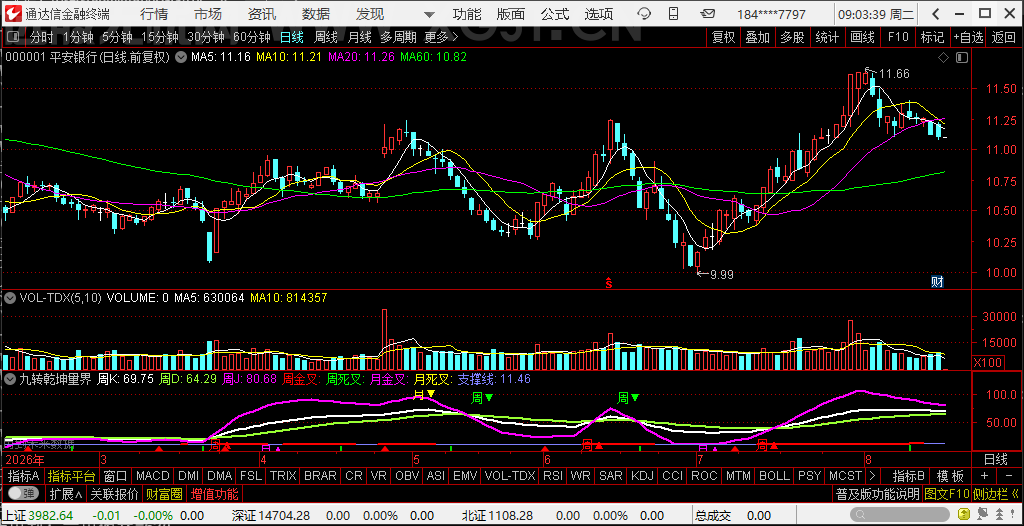1024x526 pixels.
Task: Toggle 叠加 overlay mode
Action: tap(758, 38)
